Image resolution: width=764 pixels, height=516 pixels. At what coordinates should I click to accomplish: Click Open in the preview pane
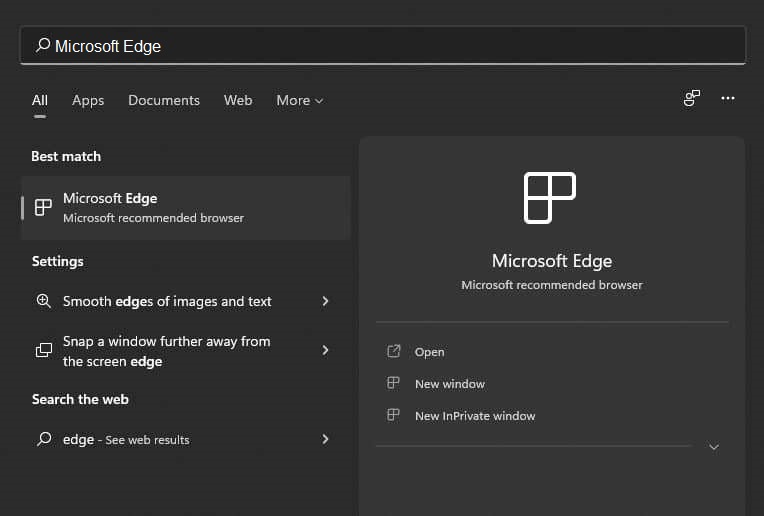pos(429,352)
